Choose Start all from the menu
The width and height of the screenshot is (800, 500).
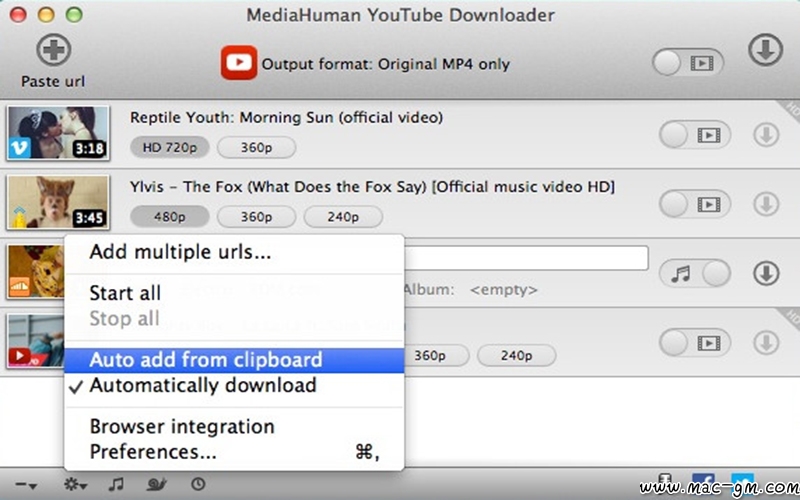[234, 293]
